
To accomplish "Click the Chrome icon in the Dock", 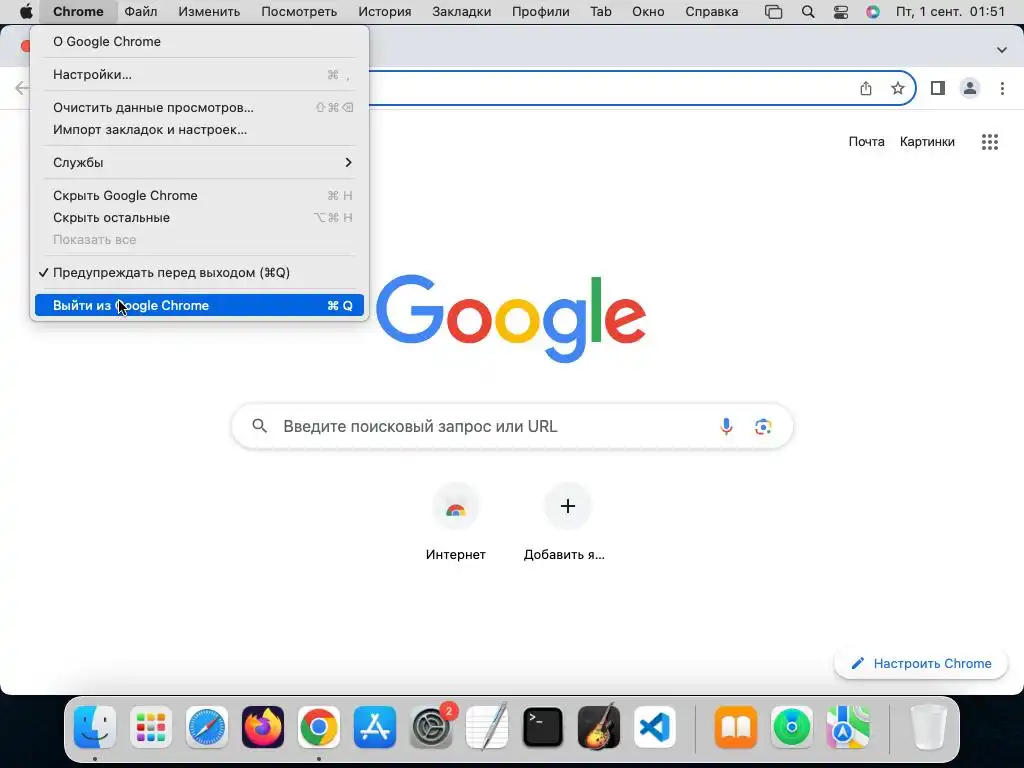I will pos(319,727).
